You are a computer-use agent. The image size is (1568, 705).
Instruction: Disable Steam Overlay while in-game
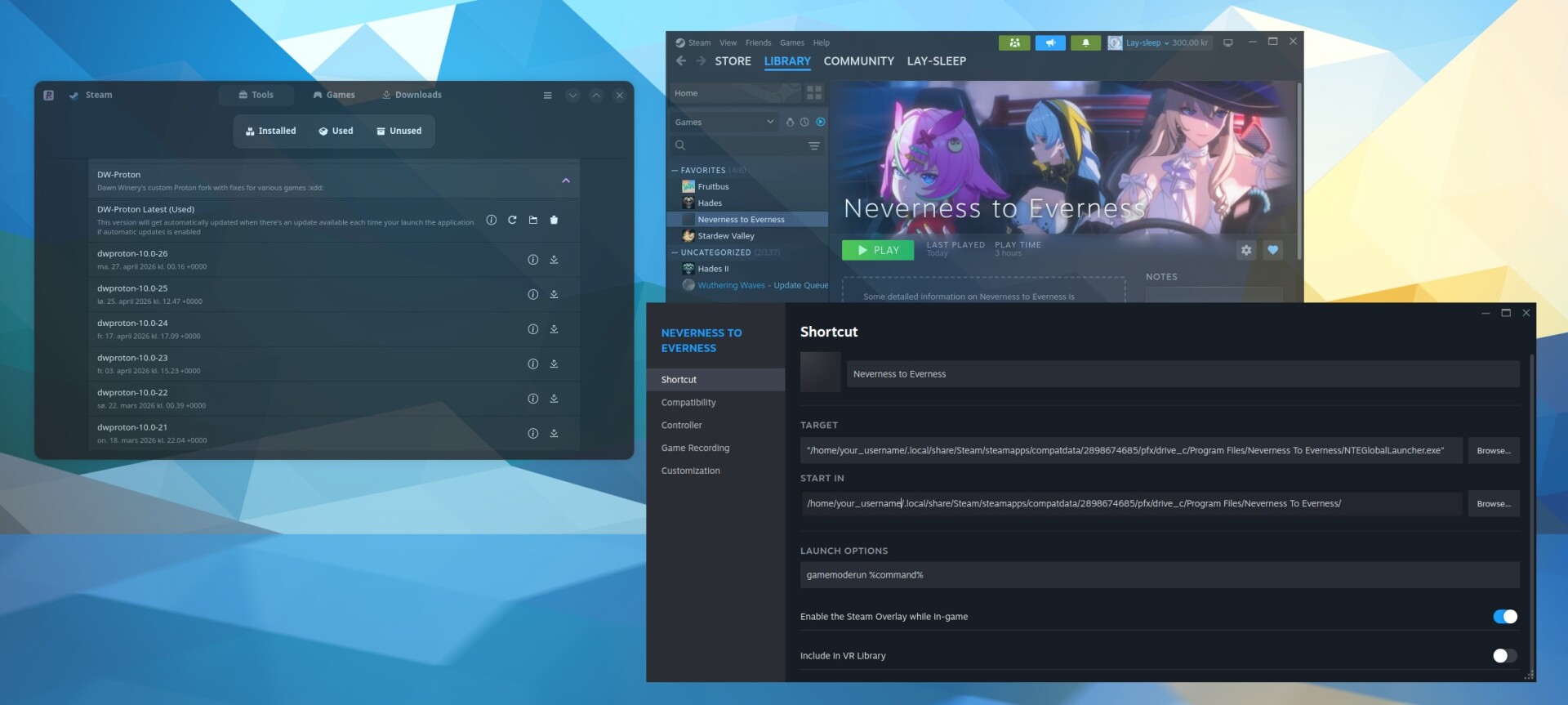pyautogui.click(x=1504, y=617)
